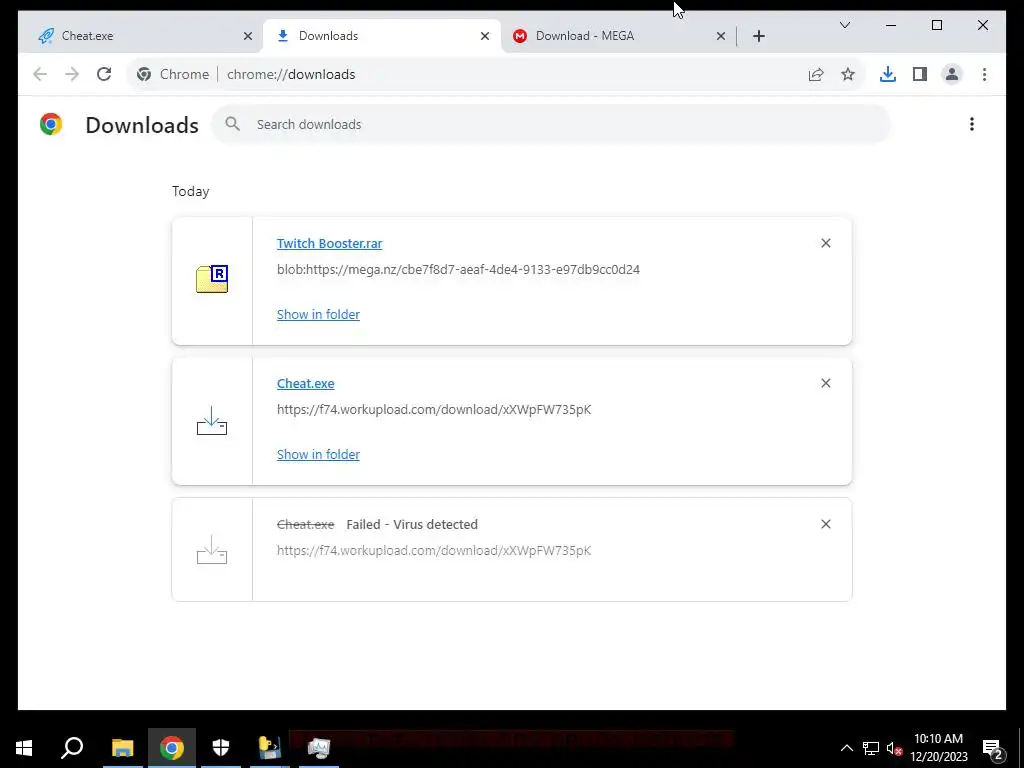Image resolution: width=1024 pixels, height=768 pixels.
Task: Click the Chrome taskbar icon
Action: (172, 748)
